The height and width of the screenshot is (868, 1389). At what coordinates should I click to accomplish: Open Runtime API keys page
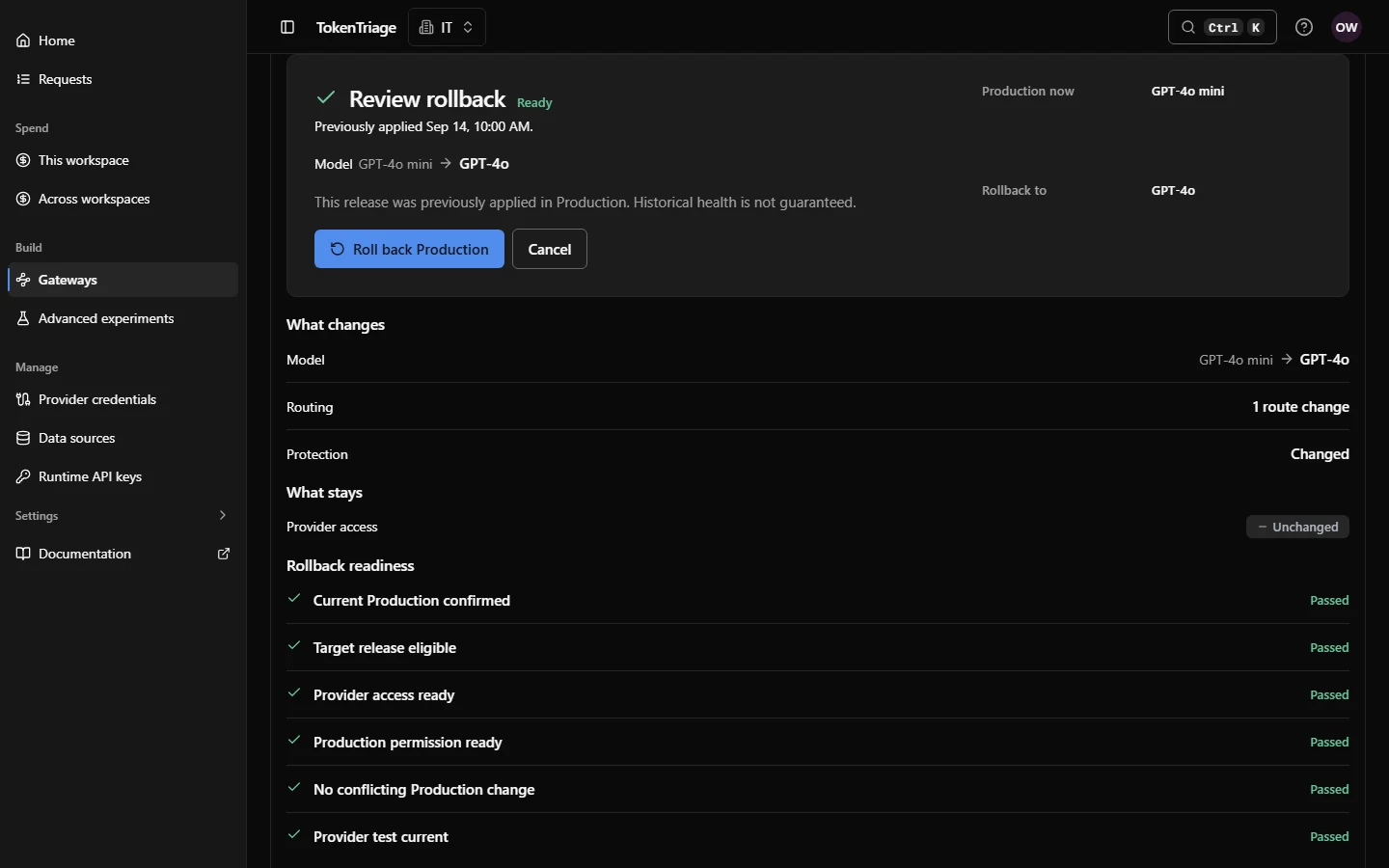[122, 476]
